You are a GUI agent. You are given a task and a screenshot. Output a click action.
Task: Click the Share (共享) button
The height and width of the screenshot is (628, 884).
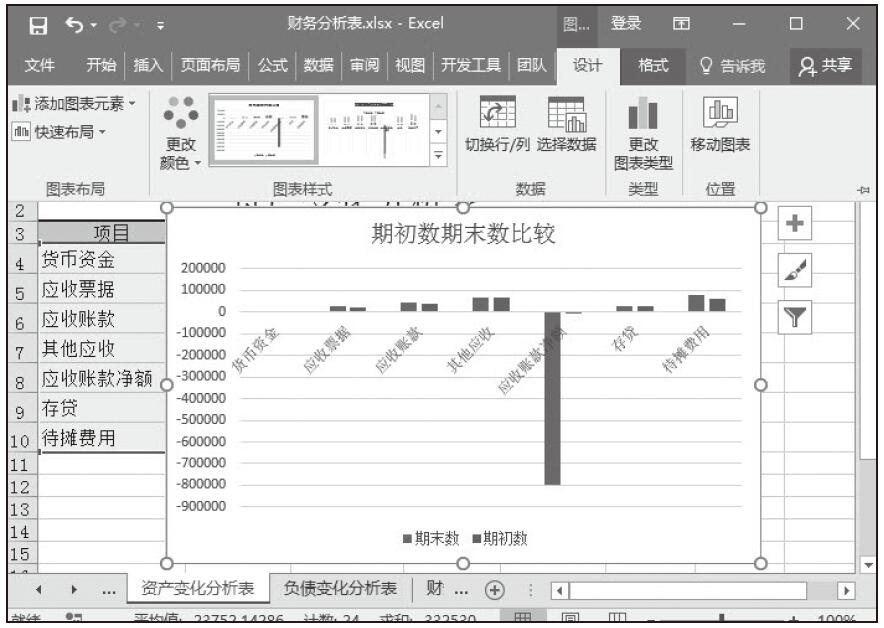[826, 65]
